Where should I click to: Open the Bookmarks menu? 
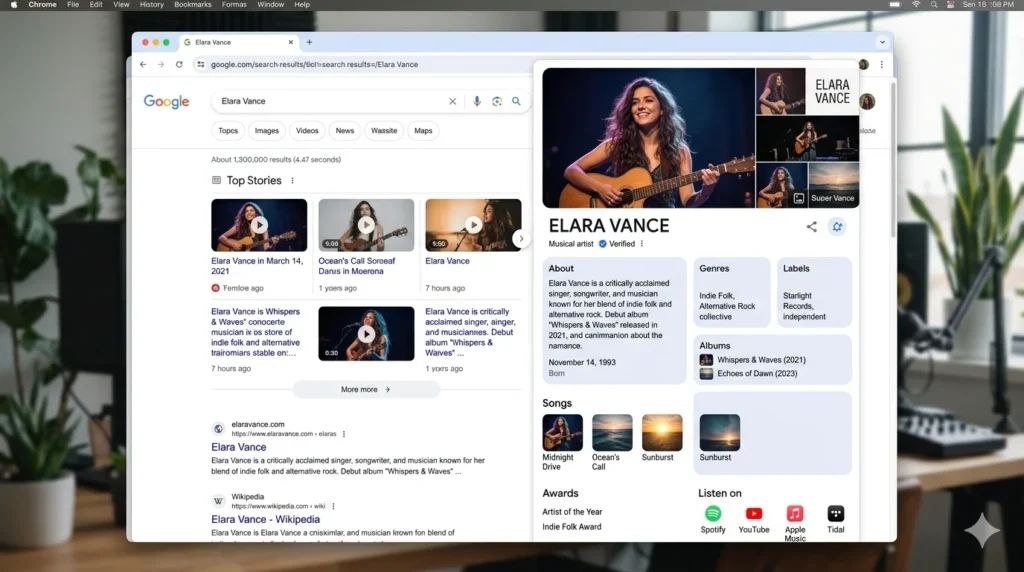[x=193, y=5]
